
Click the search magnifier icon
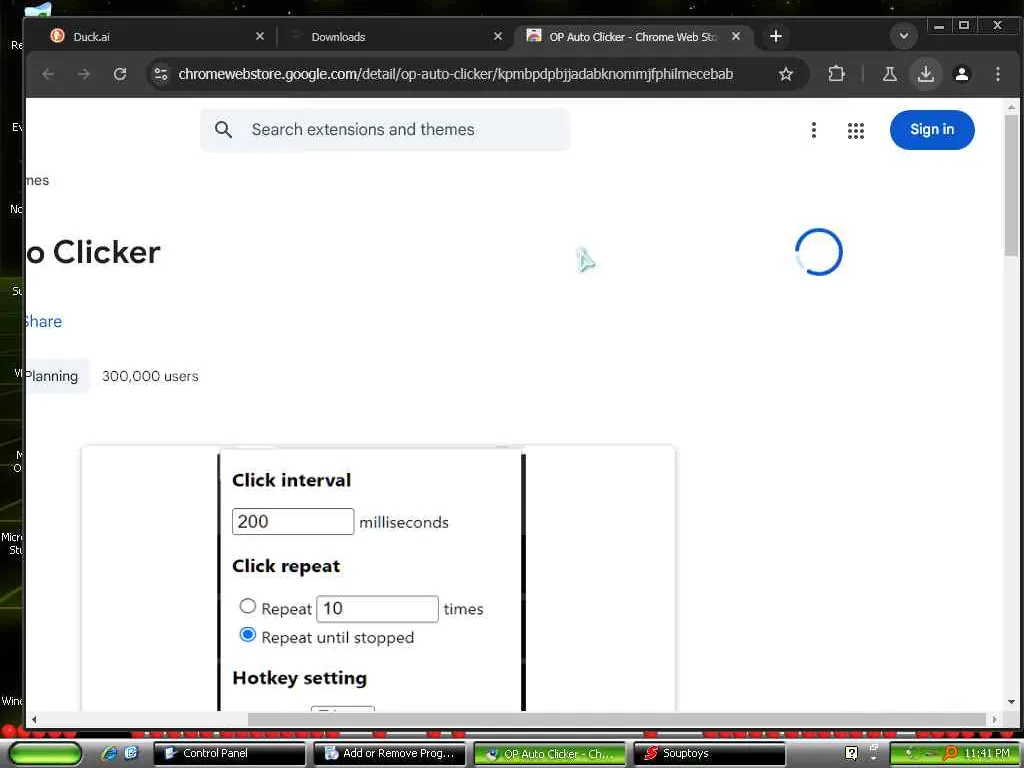(x=223, y=129)
